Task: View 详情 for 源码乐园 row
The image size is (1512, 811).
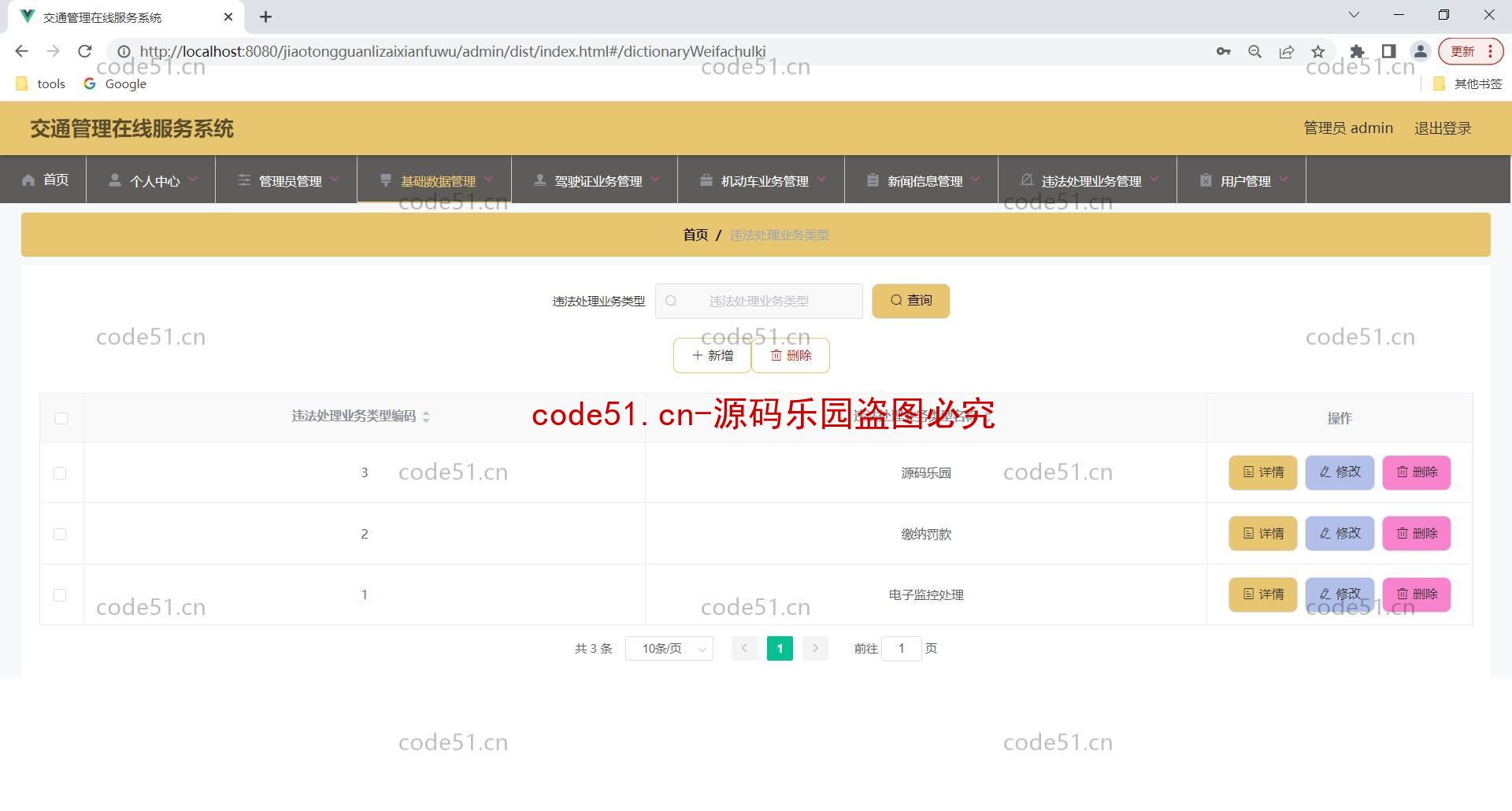Action: tap(1263, 472)
